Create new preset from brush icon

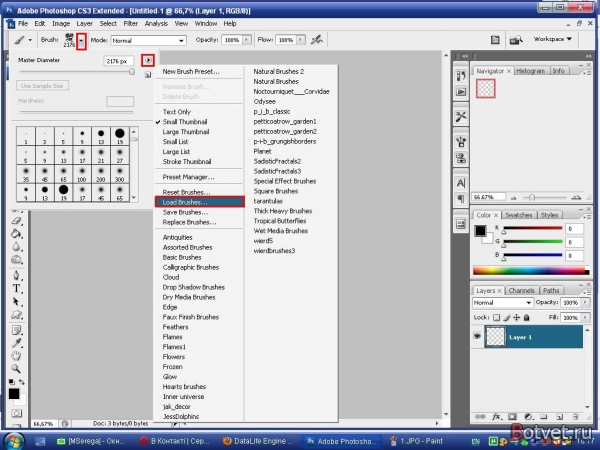(x=148, y=75)
